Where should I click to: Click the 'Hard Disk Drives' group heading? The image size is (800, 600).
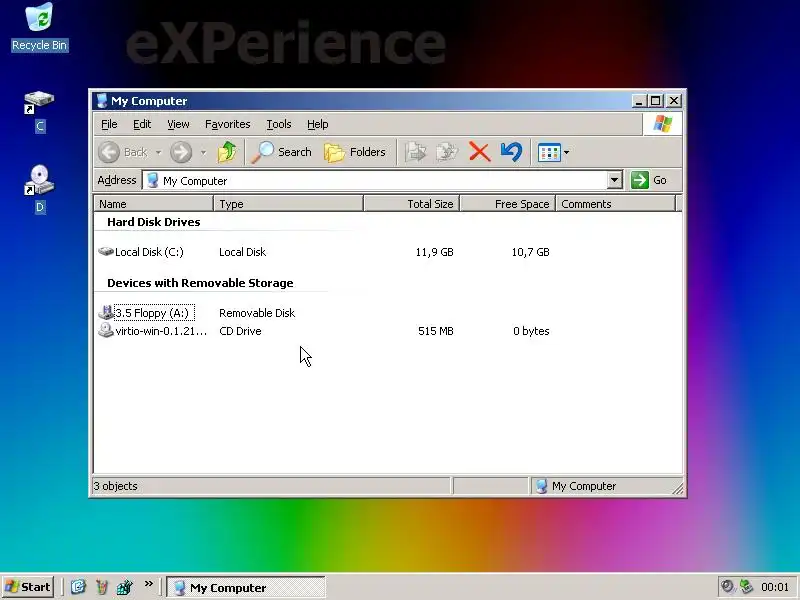(154, 222)
